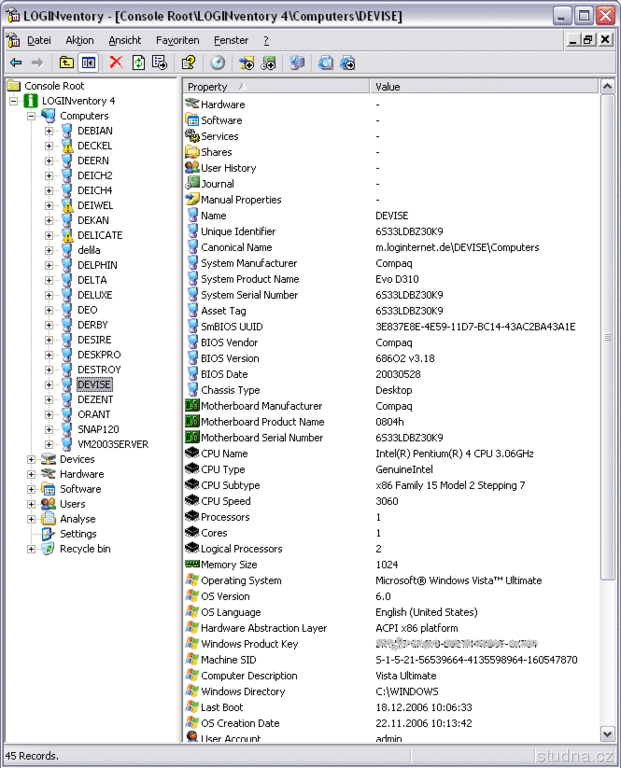Sort by the Property column header
Viewport: 621px width, 768px height.
click(x=276, y=87)
